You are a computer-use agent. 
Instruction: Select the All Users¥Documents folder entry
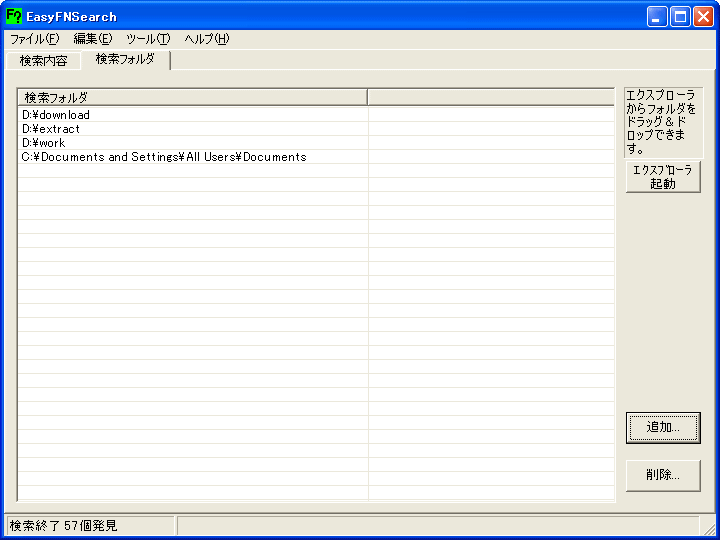(164, 157)
